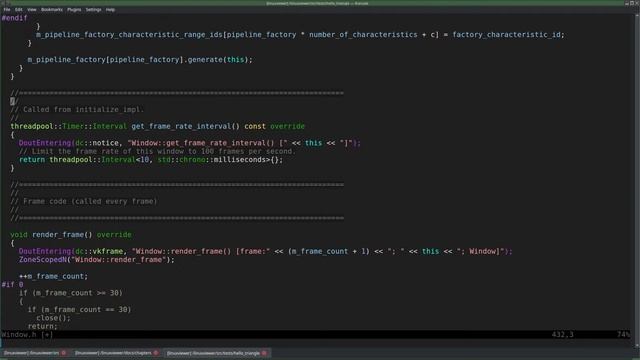This screenshot has height=360, width=640.
Task: Open the File menu
Action: (7, 9)
